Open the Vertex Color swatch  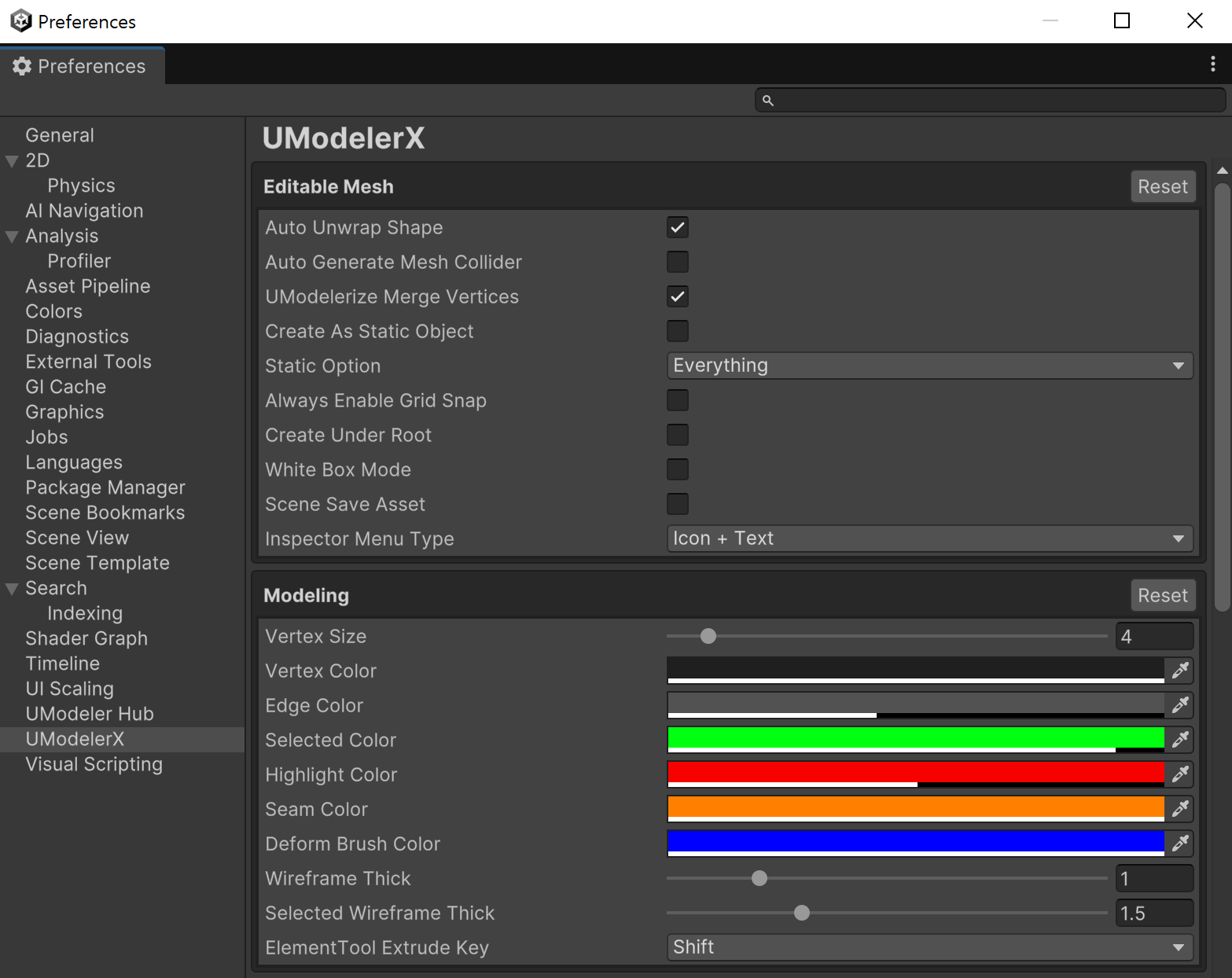pyautogui.click(x=916, y=671)
